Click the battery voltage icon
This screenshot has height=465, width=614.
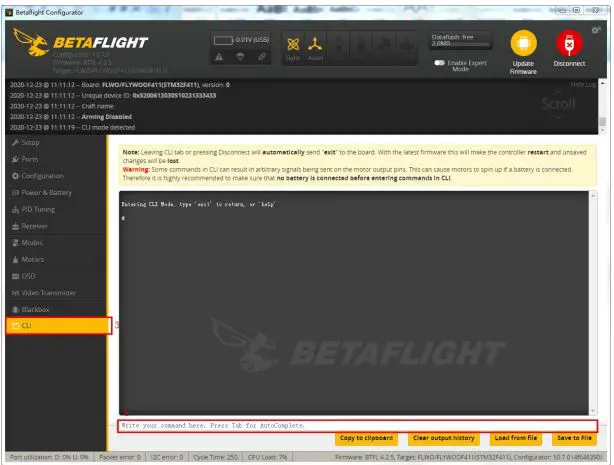click(223, 40)
